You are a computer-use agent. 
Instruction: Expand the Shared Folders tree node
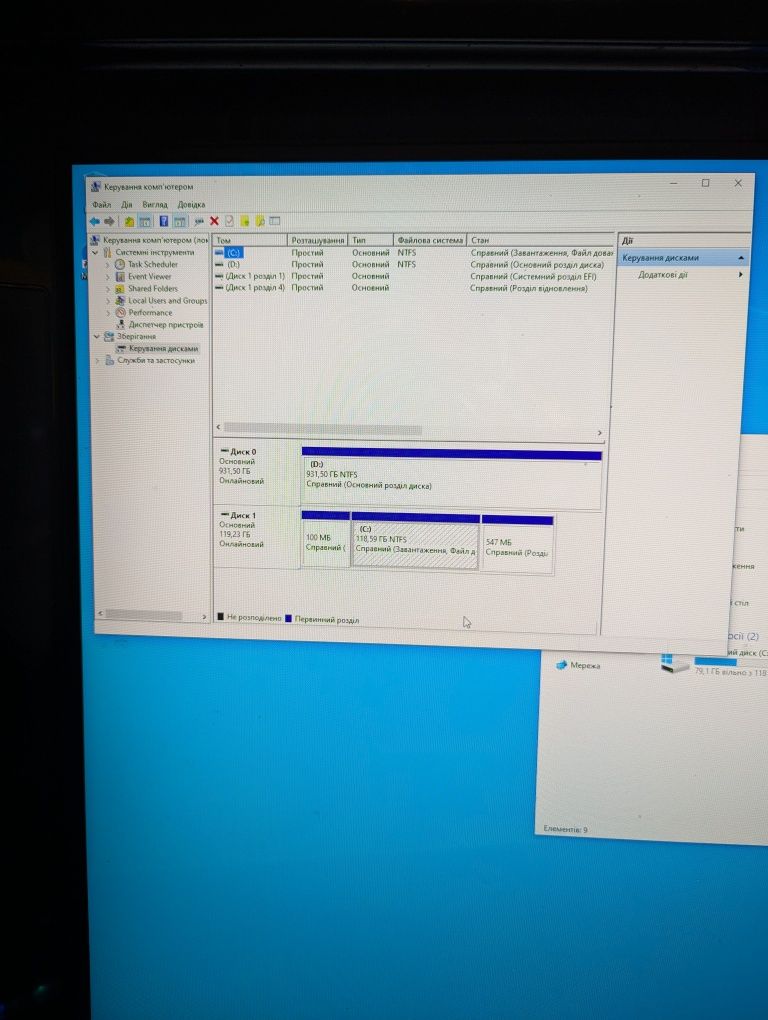pos(108,289)
